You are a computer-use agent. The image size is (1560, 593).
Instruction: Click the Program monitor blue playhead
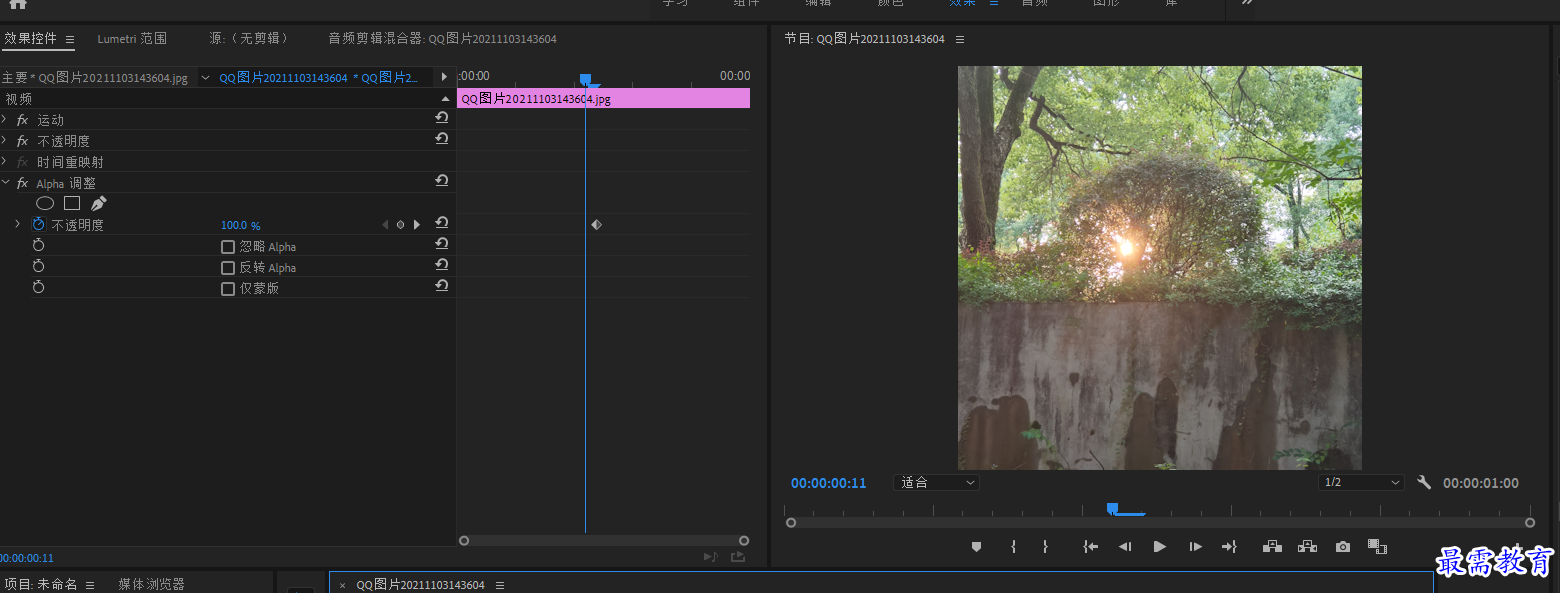(x=1112, y=509)
